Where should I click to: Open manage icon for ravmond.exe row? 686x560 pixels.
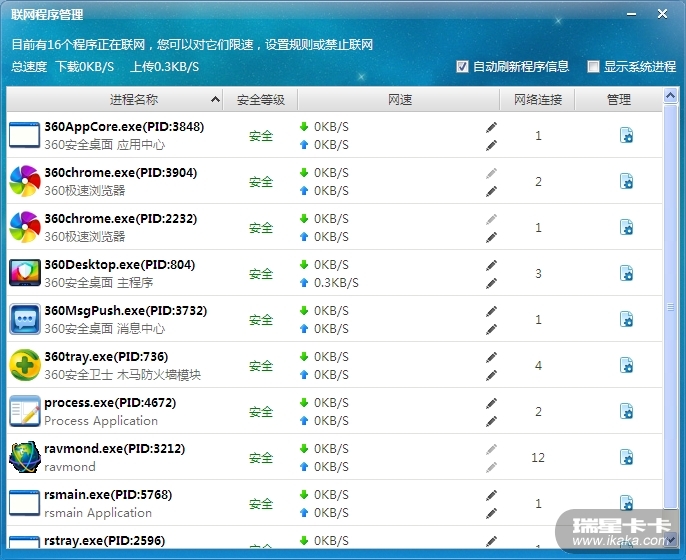[626, 457]
